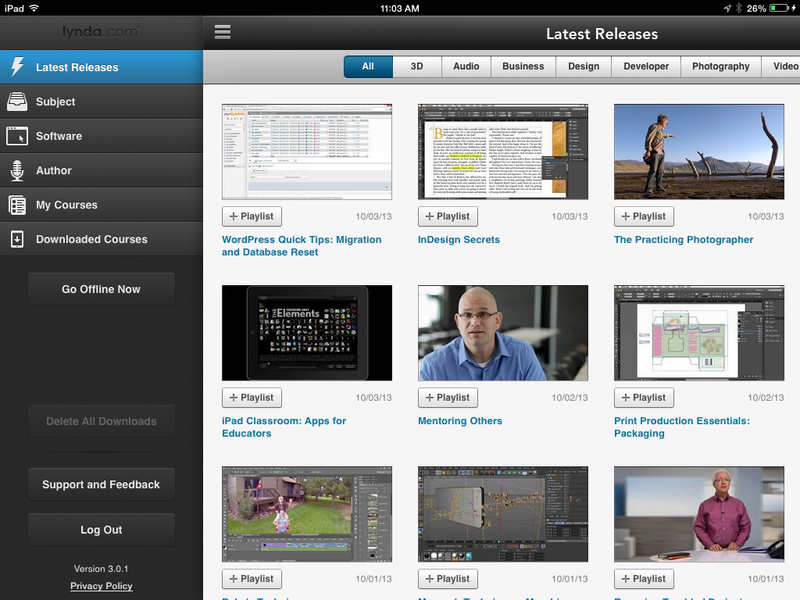Screen dimensions: 800x600
Task: Open the Software window icon
Action: pos(17,136)
